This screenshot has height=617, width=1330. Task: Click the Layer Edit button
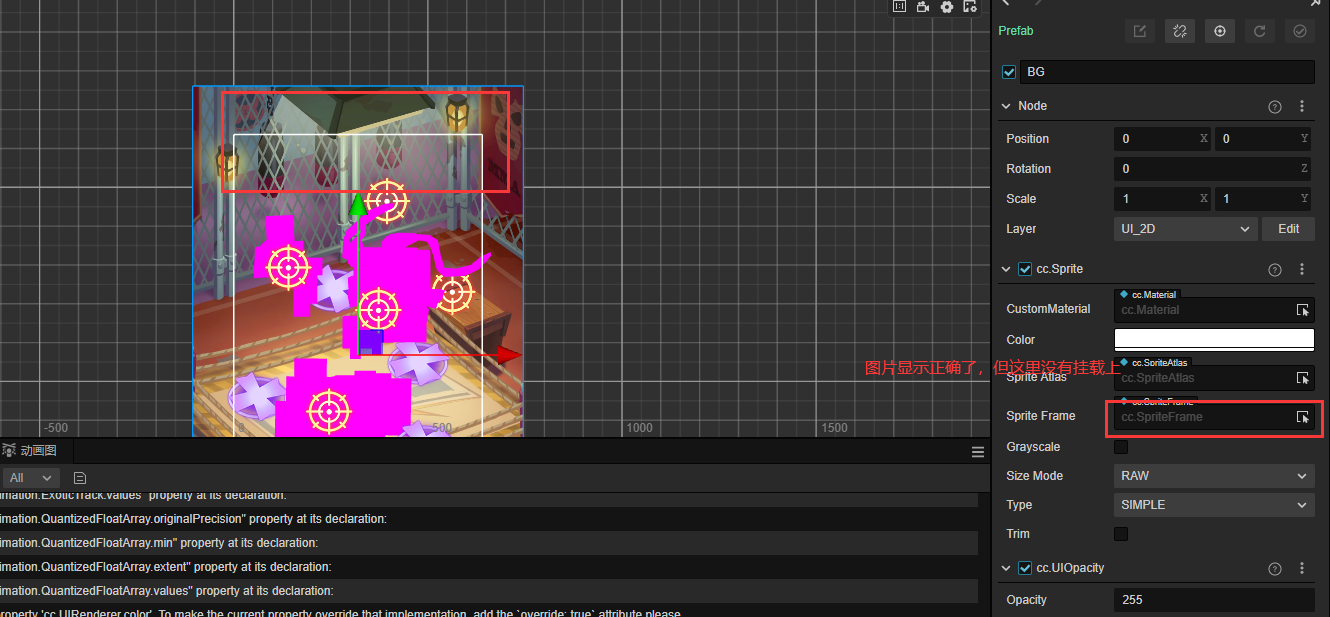[1288, 229]
